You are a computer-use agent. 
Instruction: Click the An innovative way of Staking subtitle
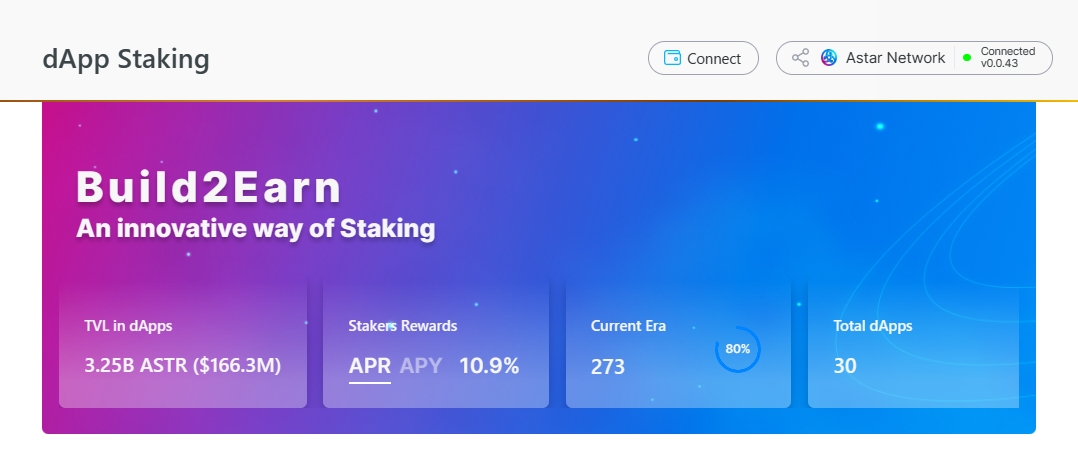255,229
